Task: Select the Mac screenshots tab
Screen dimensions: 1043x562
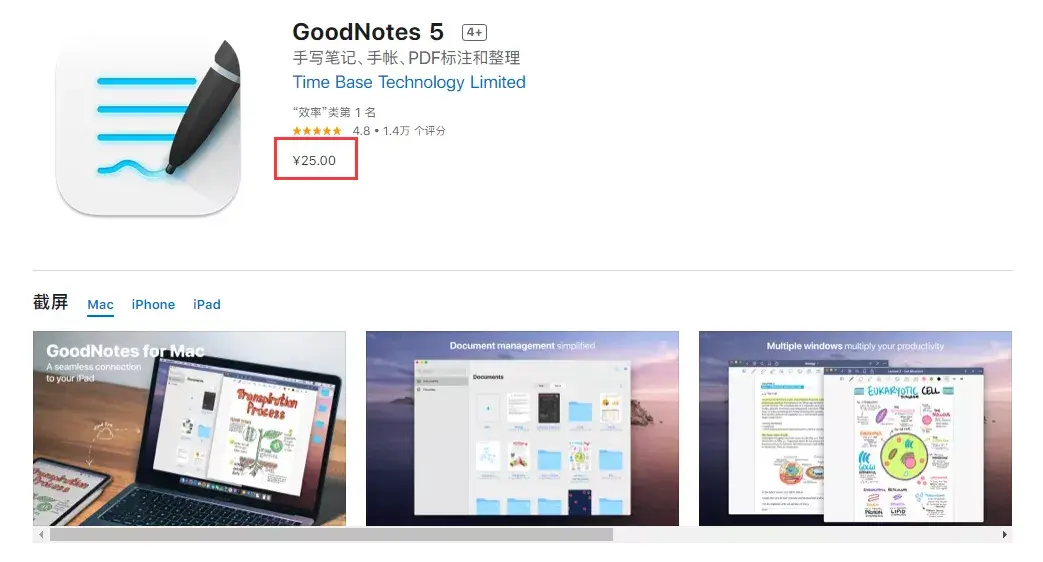Action: 100,305
